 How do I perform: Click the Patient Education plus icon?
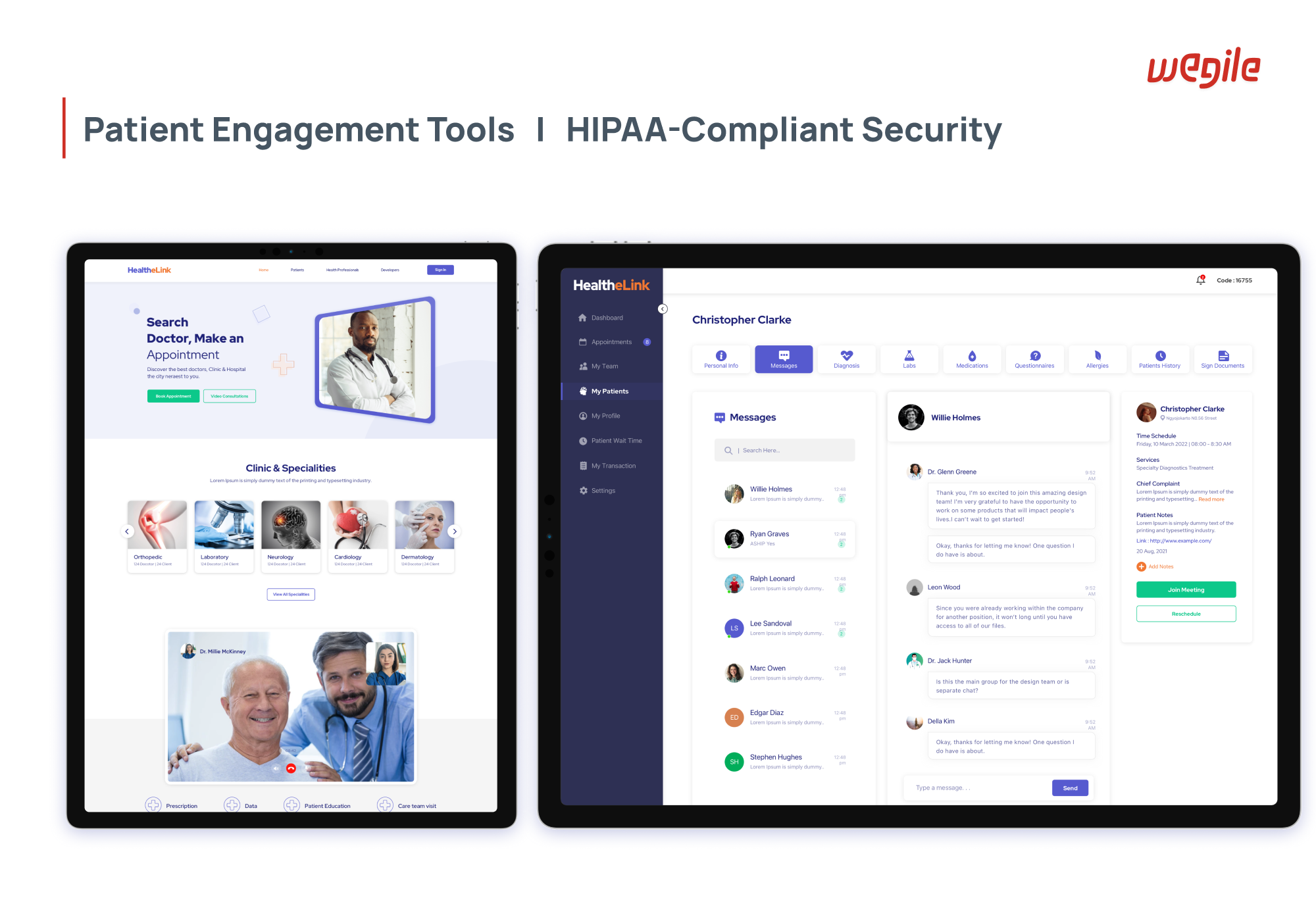291,805
